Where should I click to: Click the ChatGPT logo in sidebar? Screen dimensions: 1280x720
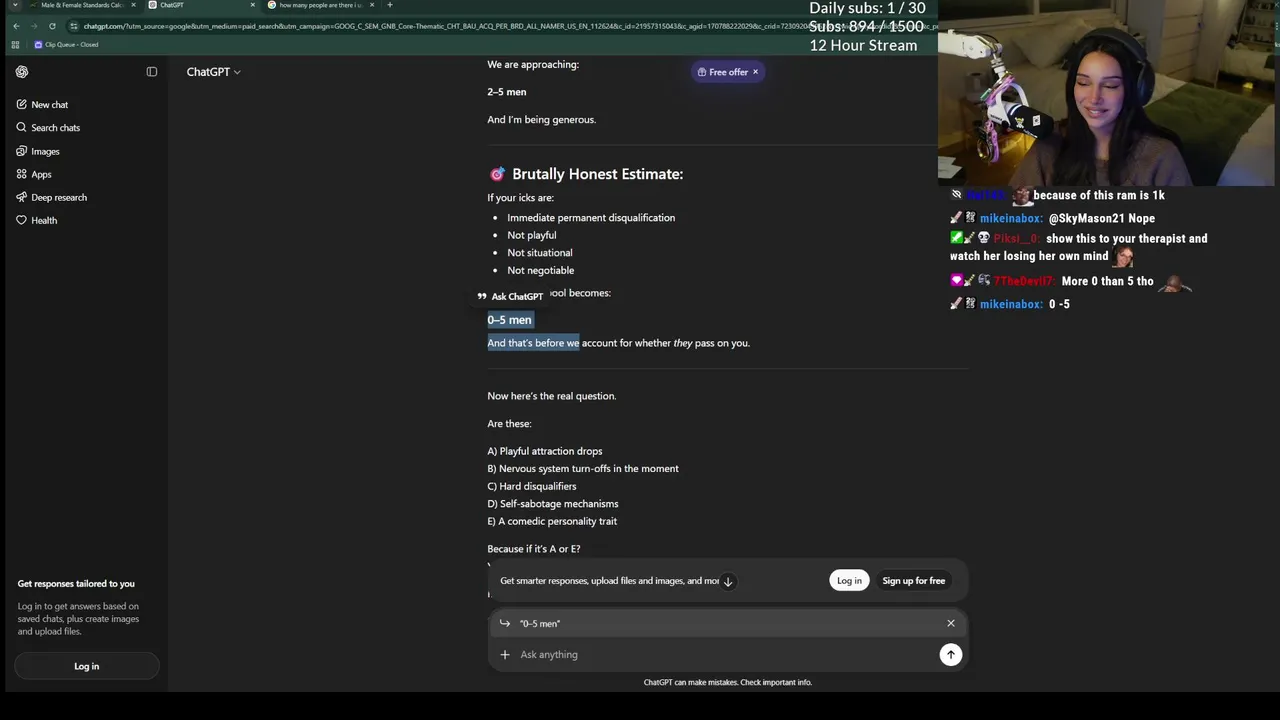point(22,72)
